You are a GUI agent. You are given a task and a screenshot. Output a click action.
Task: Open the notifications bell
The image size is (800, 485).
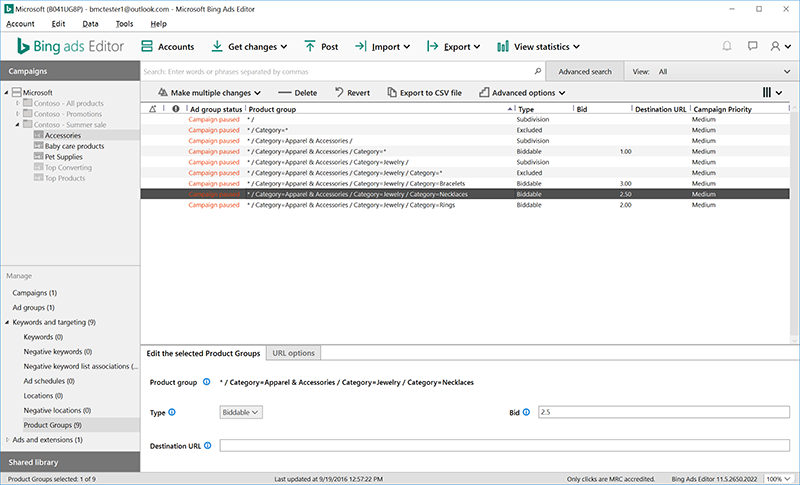click(727, 46)
